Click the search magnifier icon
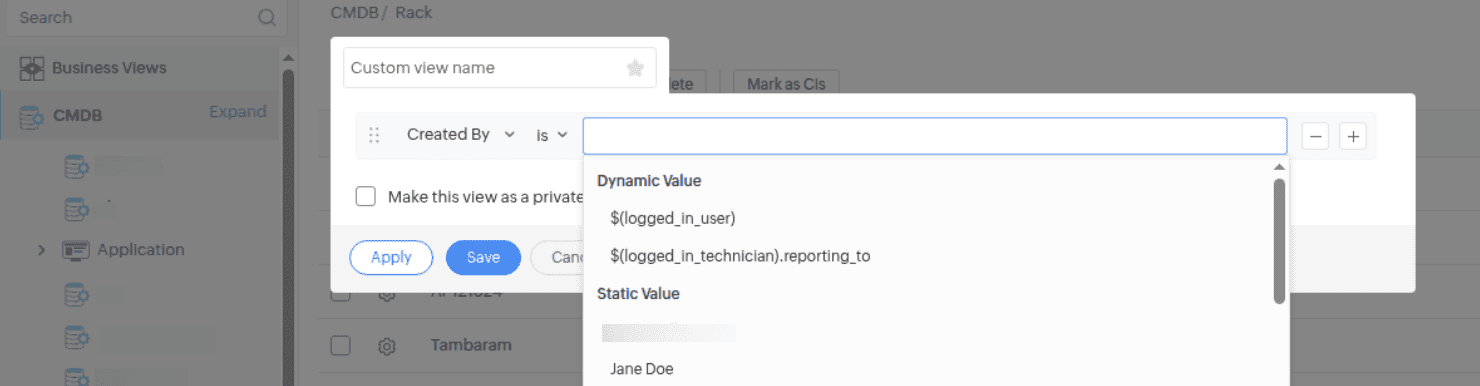Image resolution: width=1480 pixels, height=386 pixels. 266,18
